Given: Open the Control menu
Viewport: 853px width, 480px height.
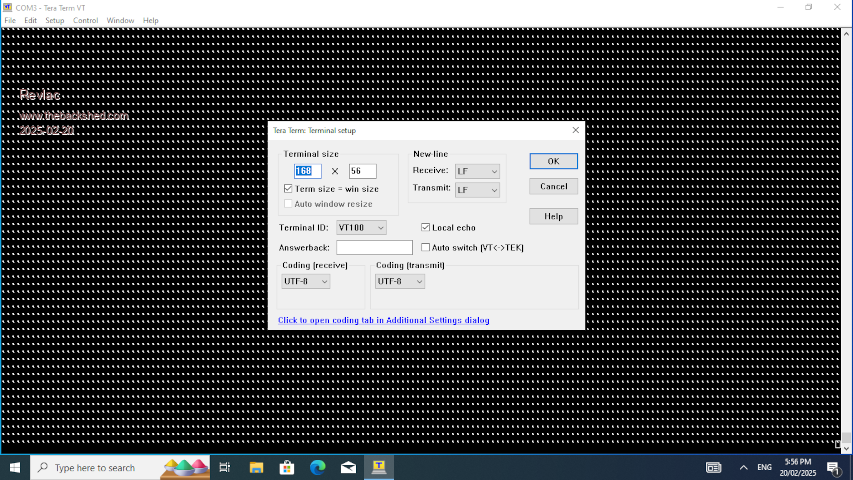Looking at the screenshot, I should pyautogui.click(x=85, y=20).
